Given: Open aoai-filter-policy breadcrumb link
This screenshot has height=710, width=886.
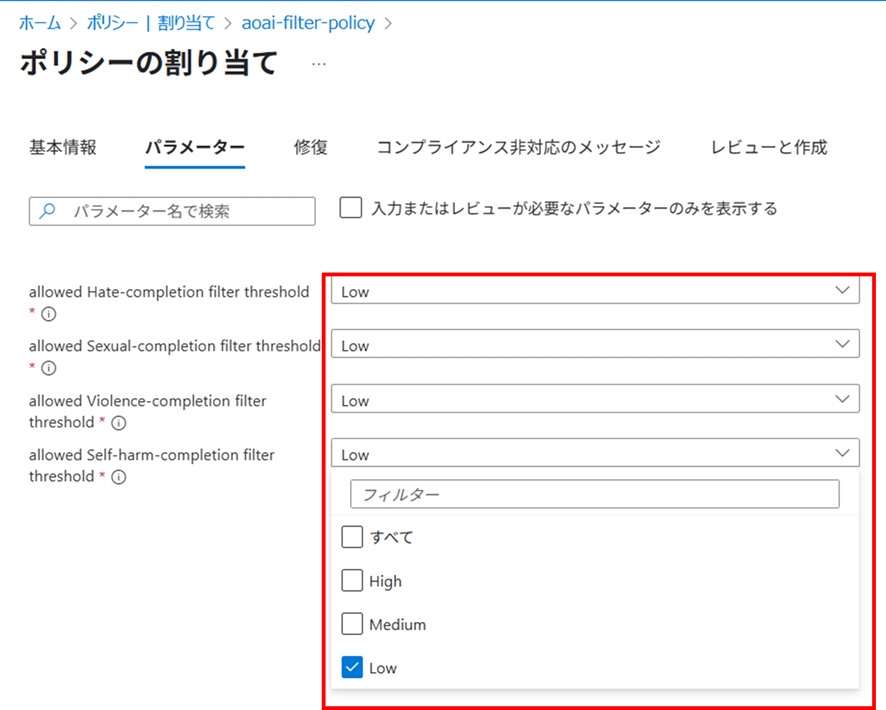Looking at the screenshot, I should tap(308, 23).
